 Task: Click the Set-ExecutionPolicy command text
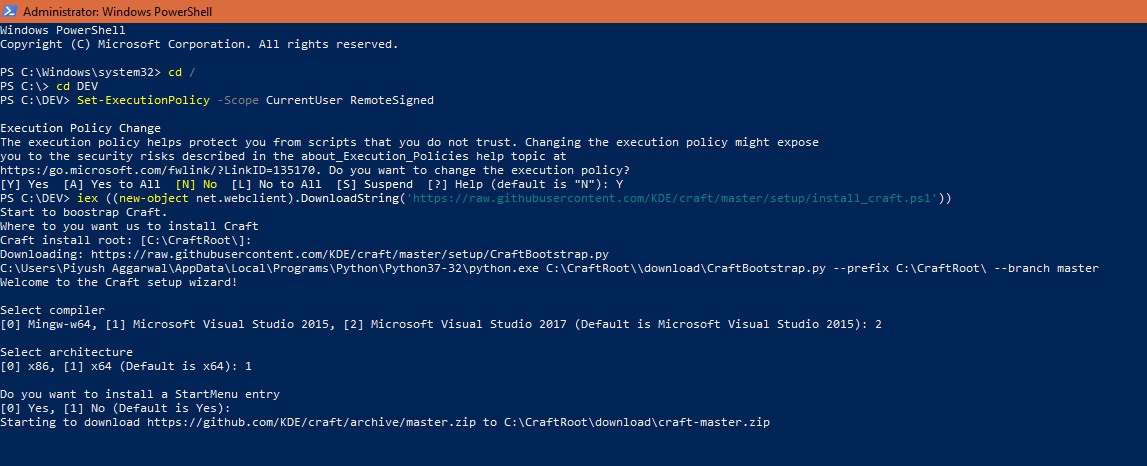click(x=143, y=100)
